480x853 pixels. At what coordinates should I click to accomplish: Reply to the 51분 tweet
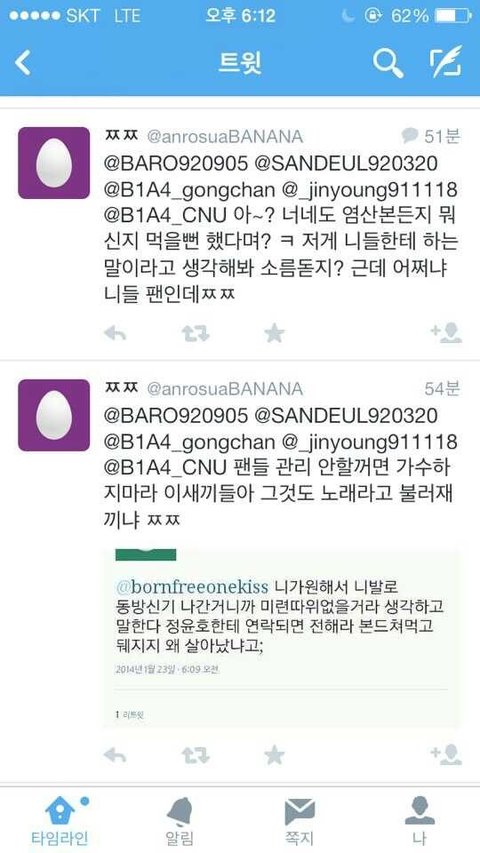(115, 332)
